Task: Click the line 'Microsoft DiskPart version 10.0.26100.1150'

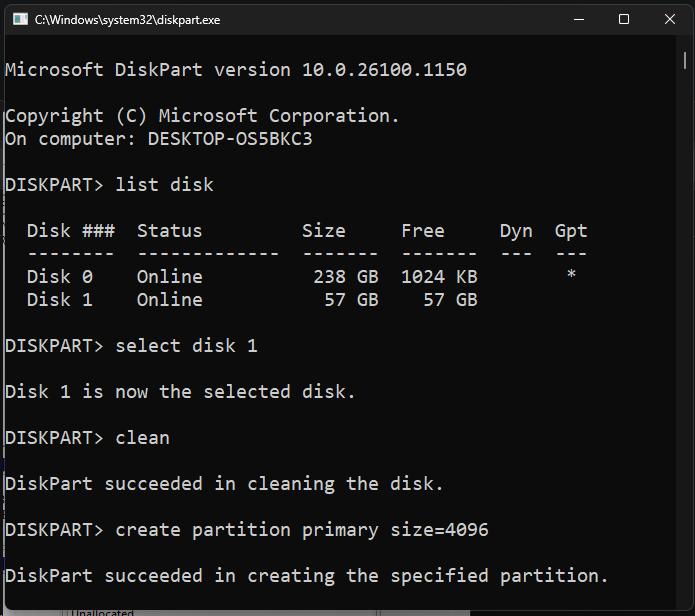Action: coord(236,70)
